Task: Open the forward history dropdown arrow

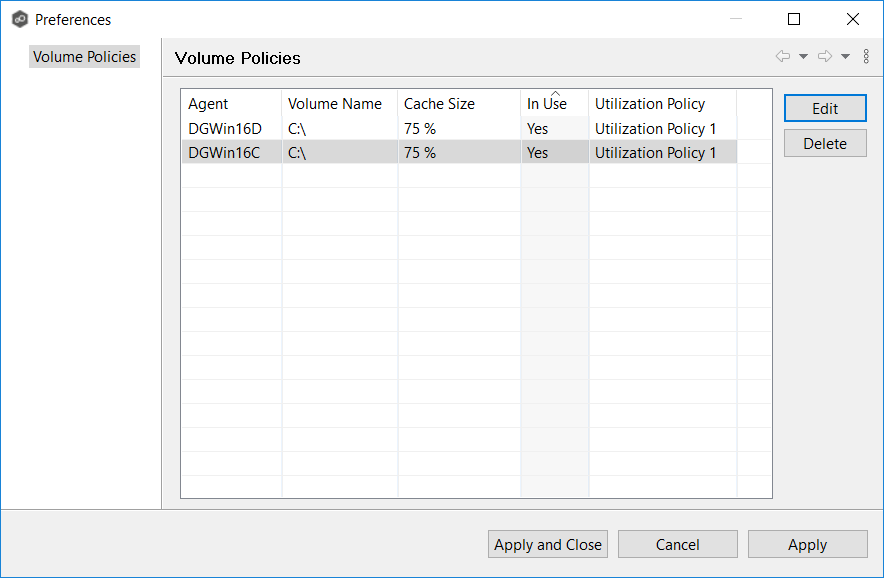Action: pyautogui.click(x=845, y=57)
